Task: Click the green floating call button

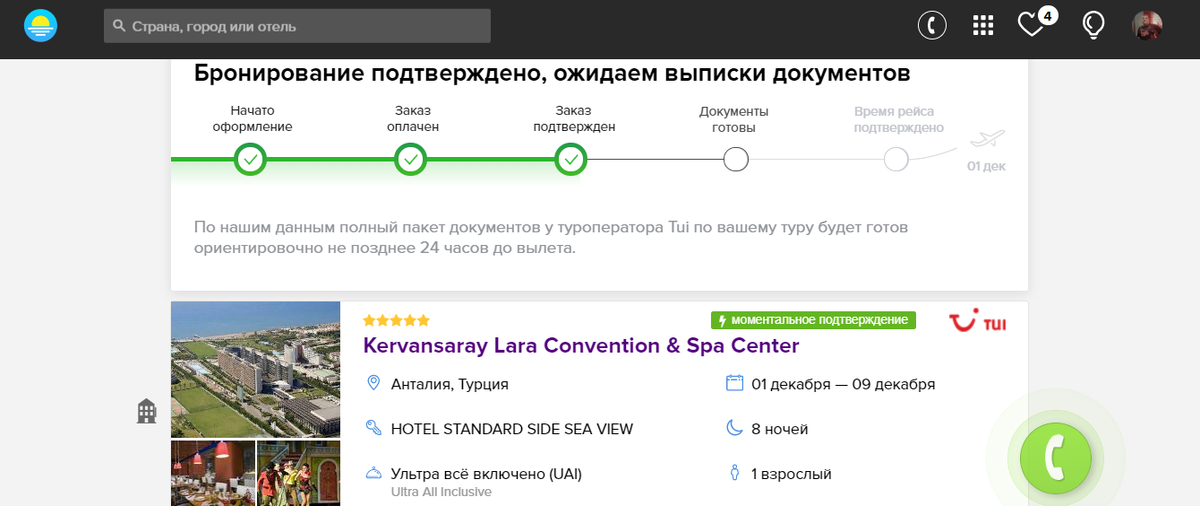Action: [1055, 459]
